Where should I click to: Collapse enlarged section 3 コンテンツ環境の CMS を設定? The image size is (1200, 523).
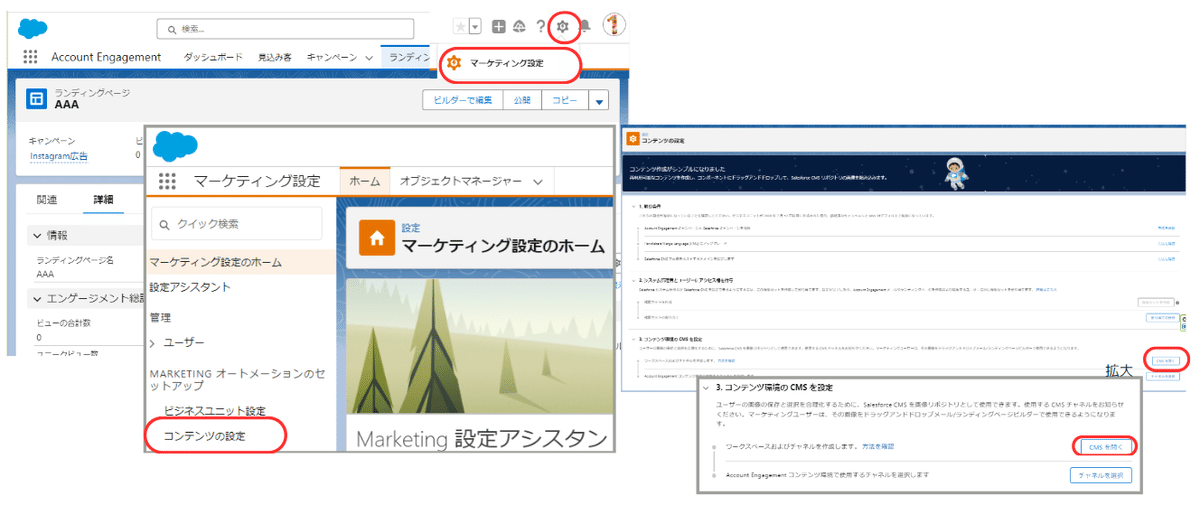click(707, 387)
